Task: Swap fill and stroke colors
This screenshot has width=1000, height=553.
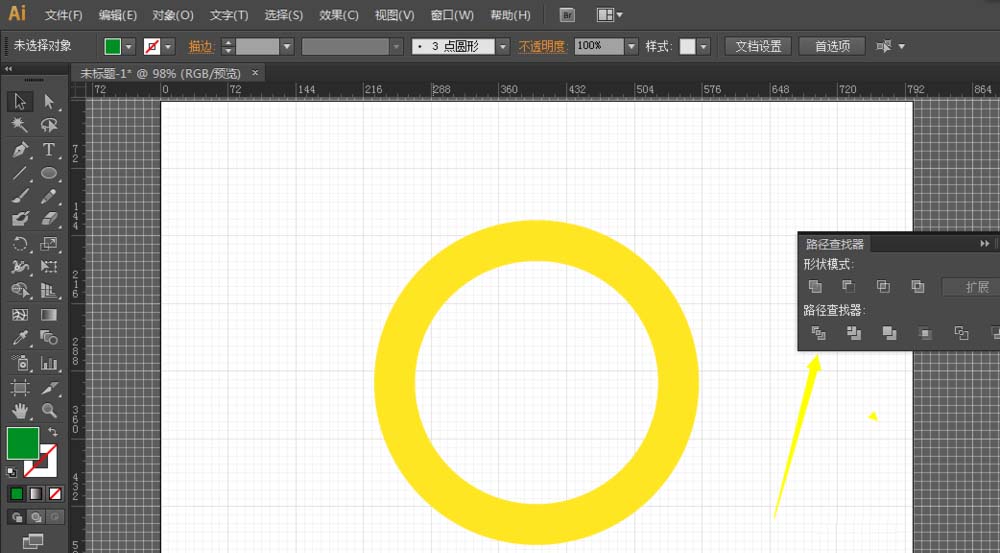Action: (52, 431)
